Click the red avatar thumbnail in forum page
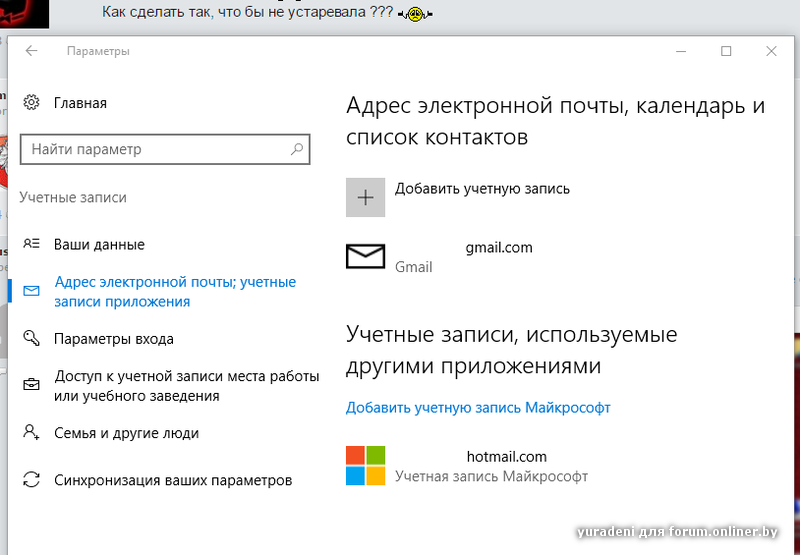Image resolution: width=800 pixels, height=555 pixels. [x=24, y=14]
